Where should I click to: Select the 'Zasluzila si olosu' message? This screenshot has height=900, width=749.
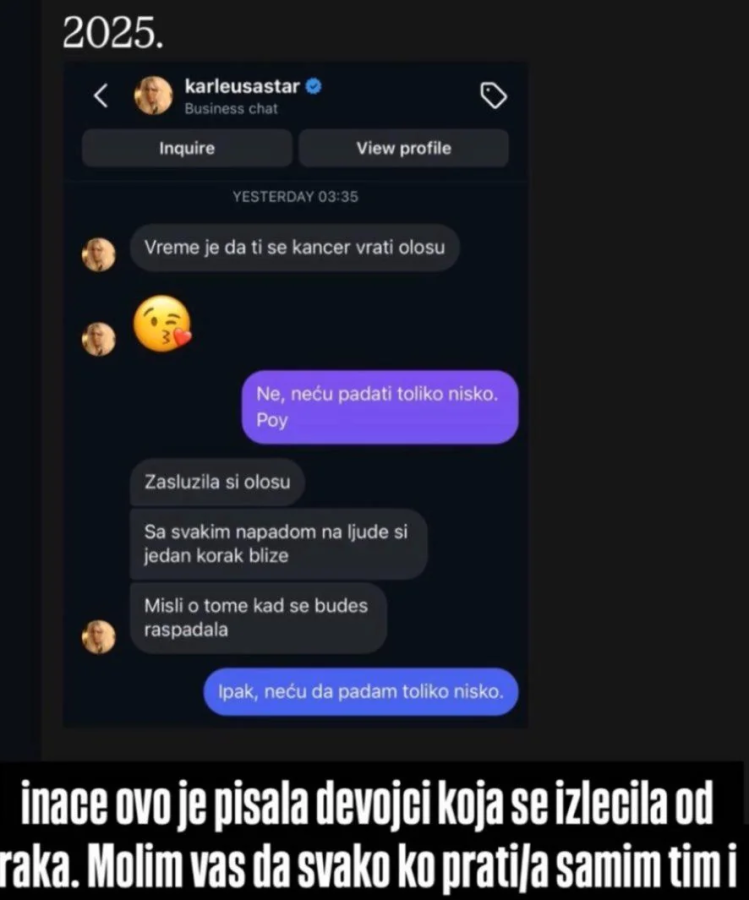[x=217, y=482]
